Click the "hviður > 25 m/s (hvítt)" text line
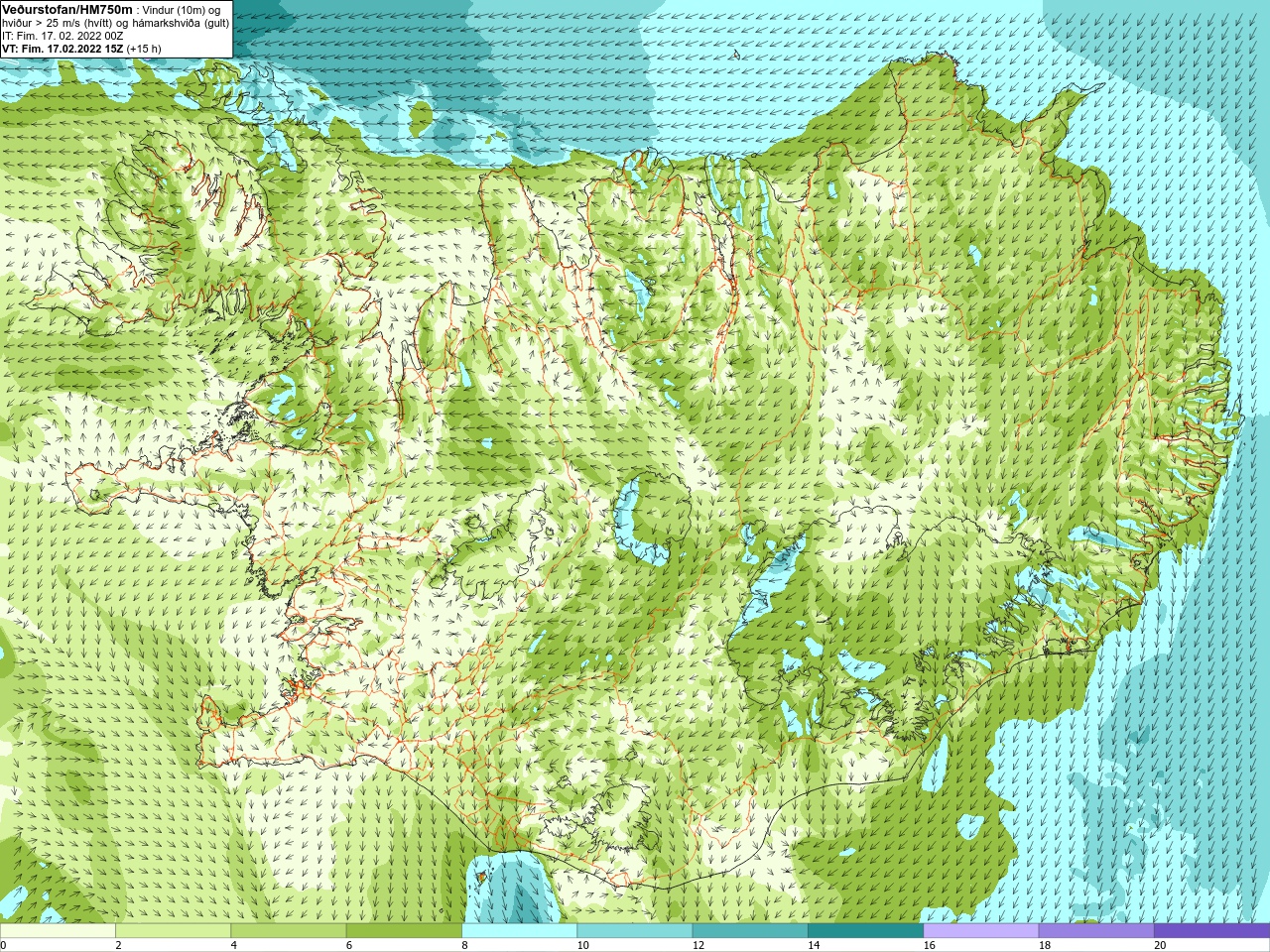Screen dimensions: 1270x952 [x=60, y=22]
